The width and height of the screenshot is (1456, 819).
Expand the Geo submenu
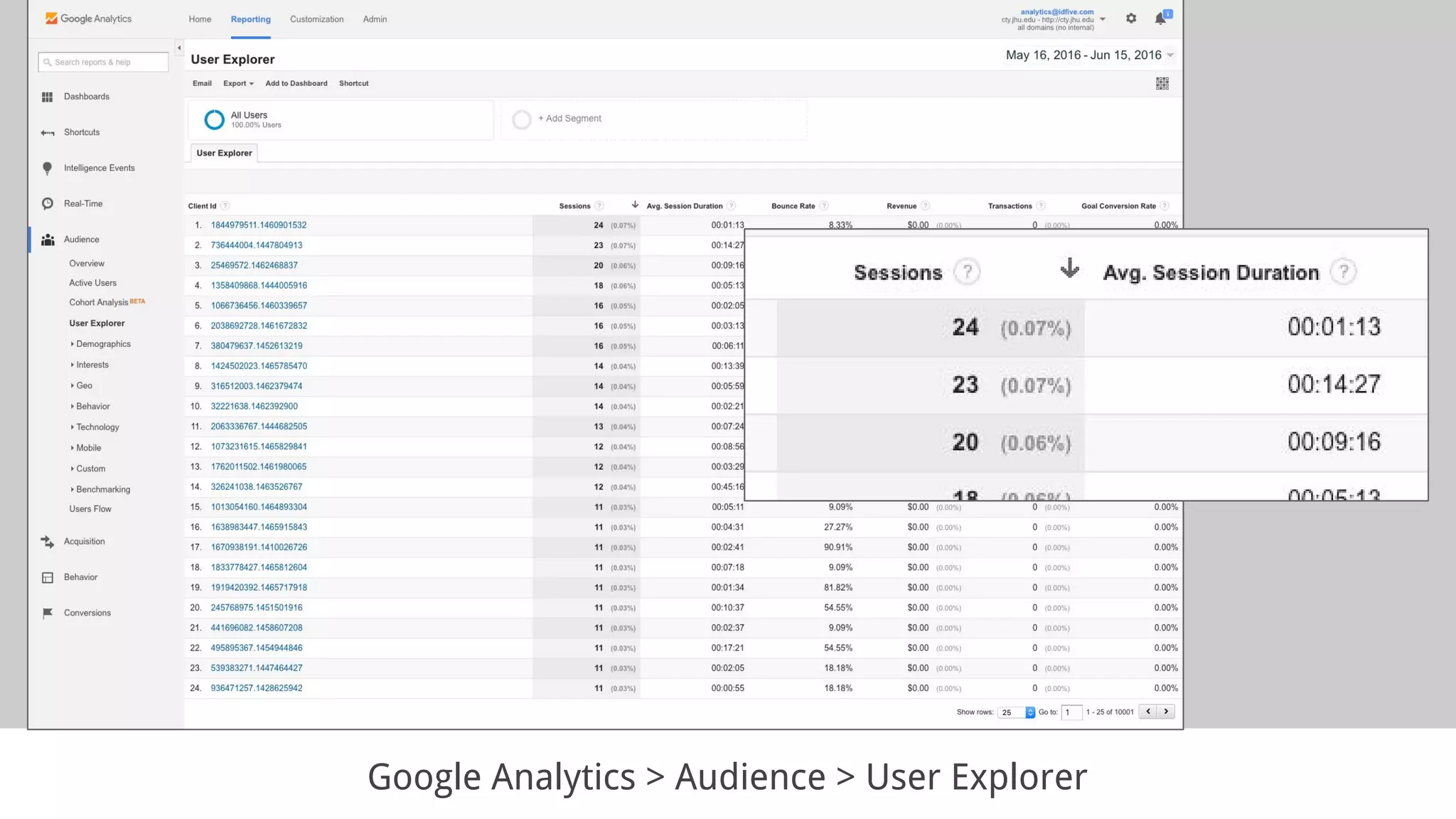pos(81,385)
